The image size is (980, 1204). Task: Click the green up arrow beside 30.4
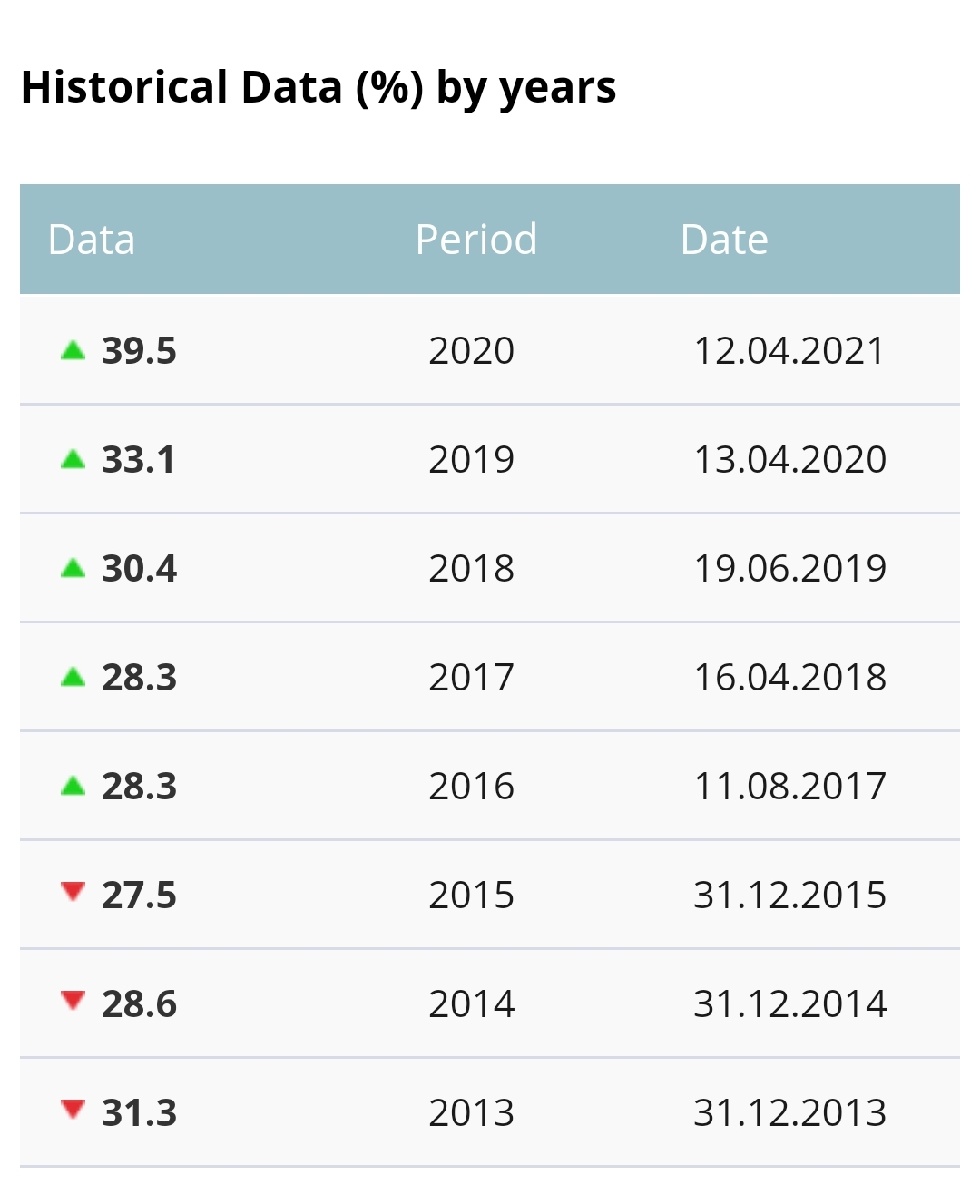coord(73,568)
